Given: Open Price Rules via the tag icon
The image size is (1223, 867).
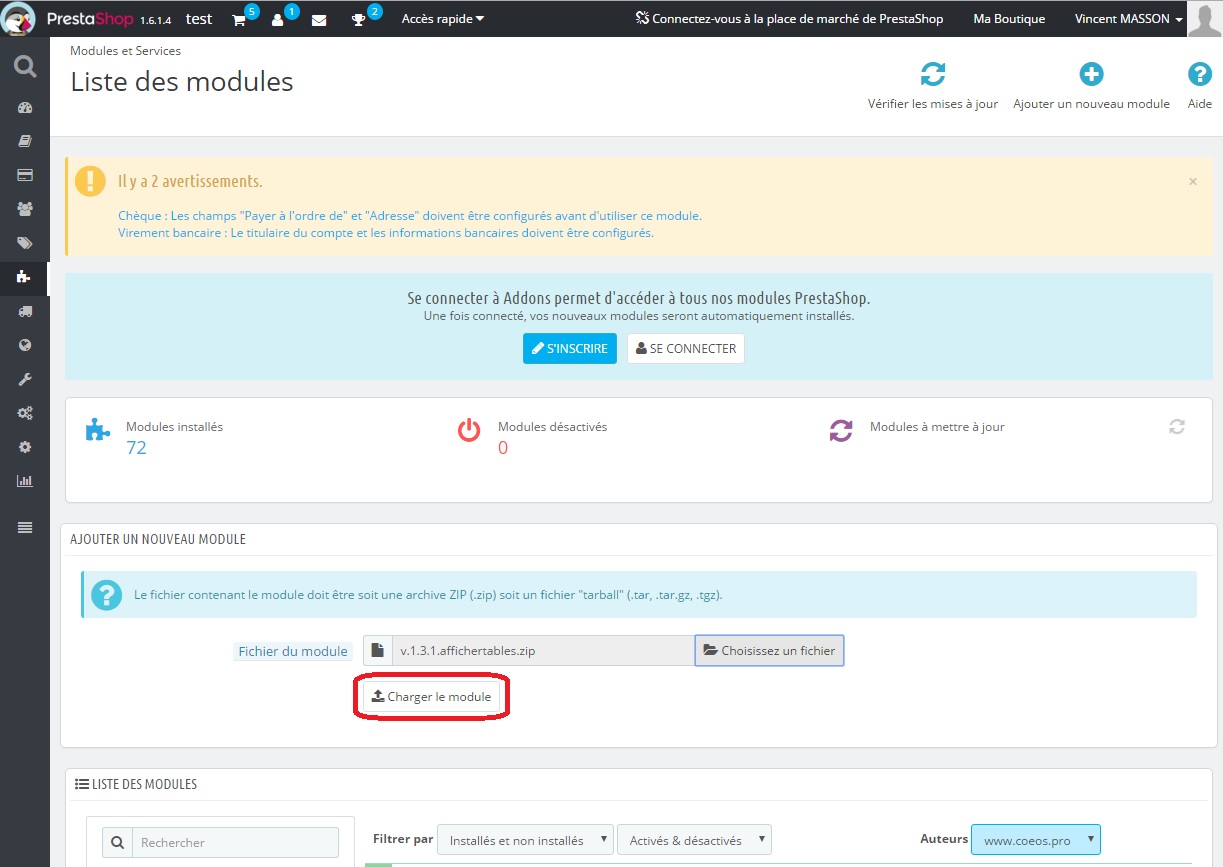Looking at the screenshot, I should pos(25,243).
